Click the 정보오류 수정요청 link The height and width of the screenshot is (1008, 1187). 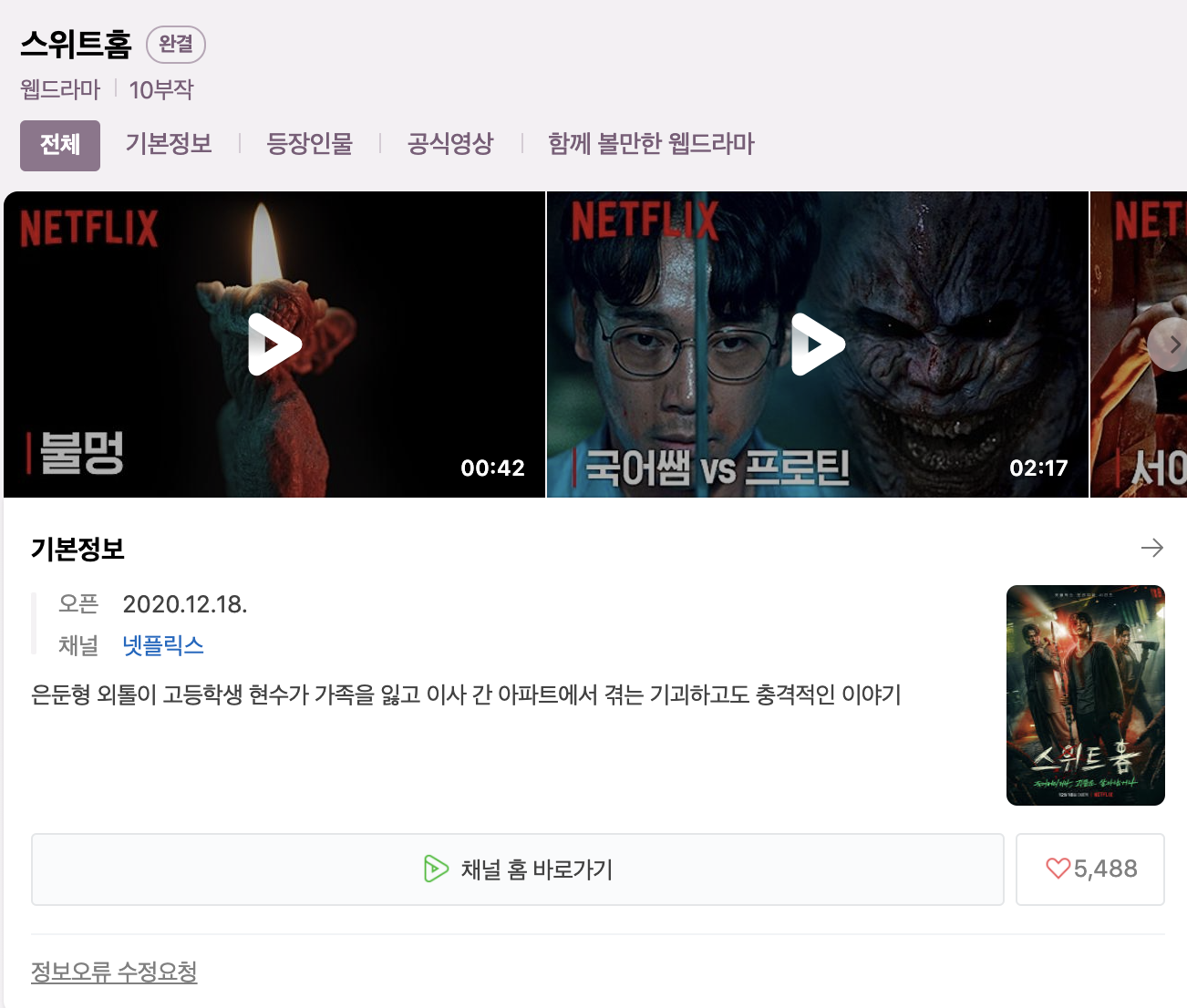(114, 972)
